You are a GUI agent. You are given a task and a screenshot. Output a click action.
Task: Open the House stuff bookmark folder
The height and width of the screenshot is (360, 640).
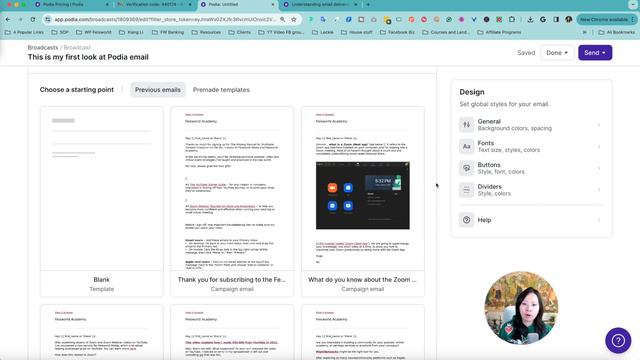click(357, 32)
